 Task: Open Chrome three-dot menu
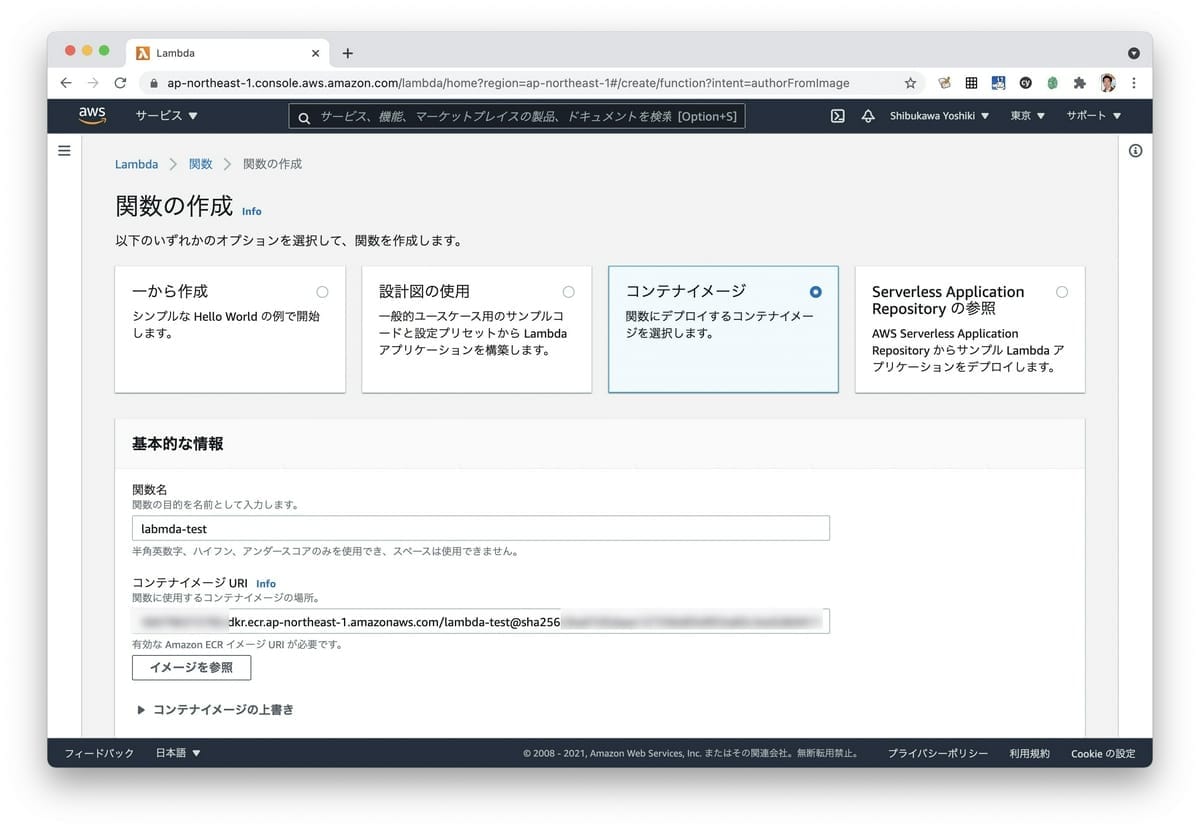(1134, 83)
